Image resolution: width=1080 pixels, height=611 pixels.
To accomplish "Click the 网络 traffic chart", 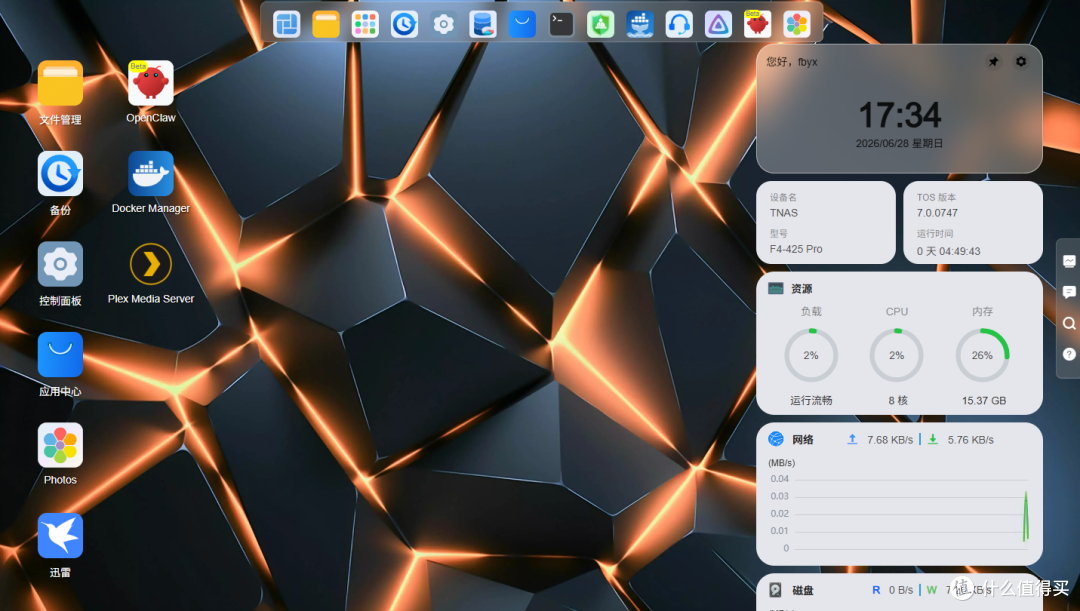I will 899,512.
